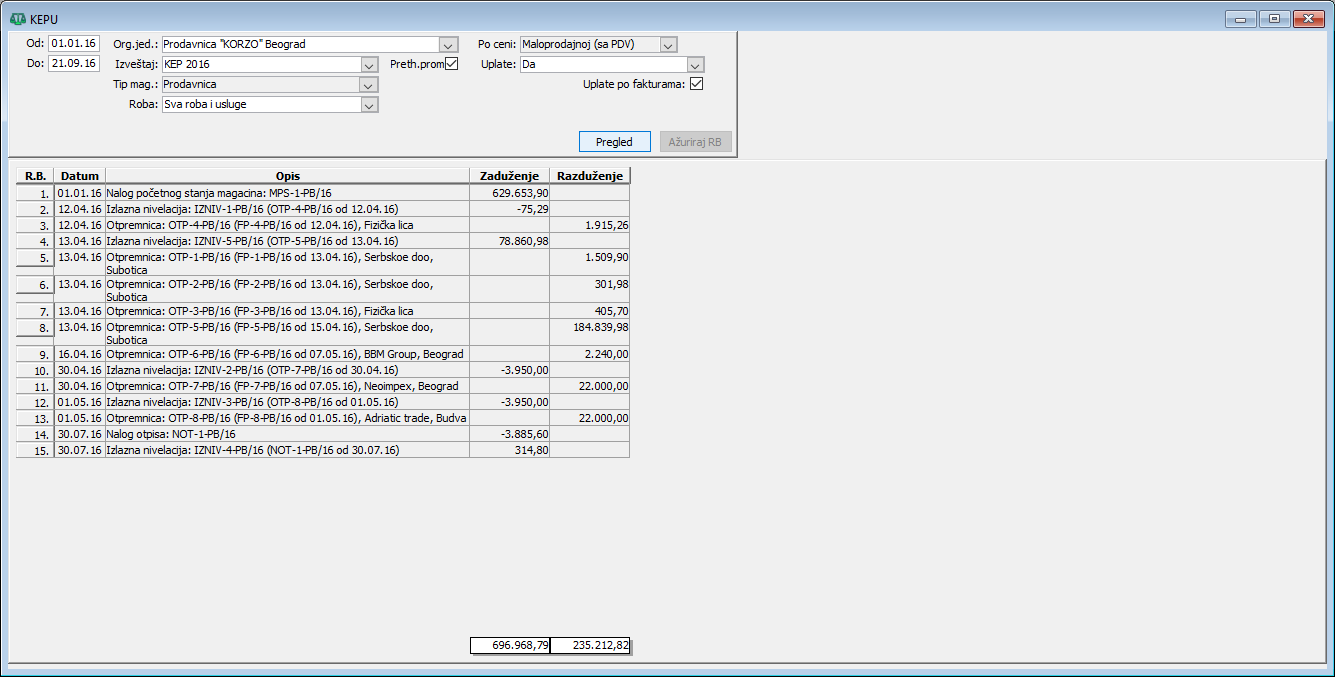Screen dimensions: 1335x677
Task: Maximize the KEPU window
Action: click(1274, 19)
